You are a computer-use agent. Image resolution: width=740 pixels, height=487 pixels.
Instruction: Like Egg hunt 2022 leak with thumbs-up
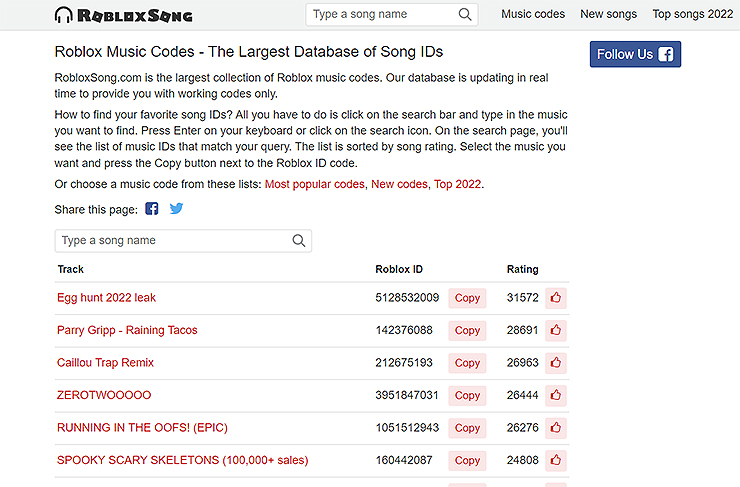[556, 298]
